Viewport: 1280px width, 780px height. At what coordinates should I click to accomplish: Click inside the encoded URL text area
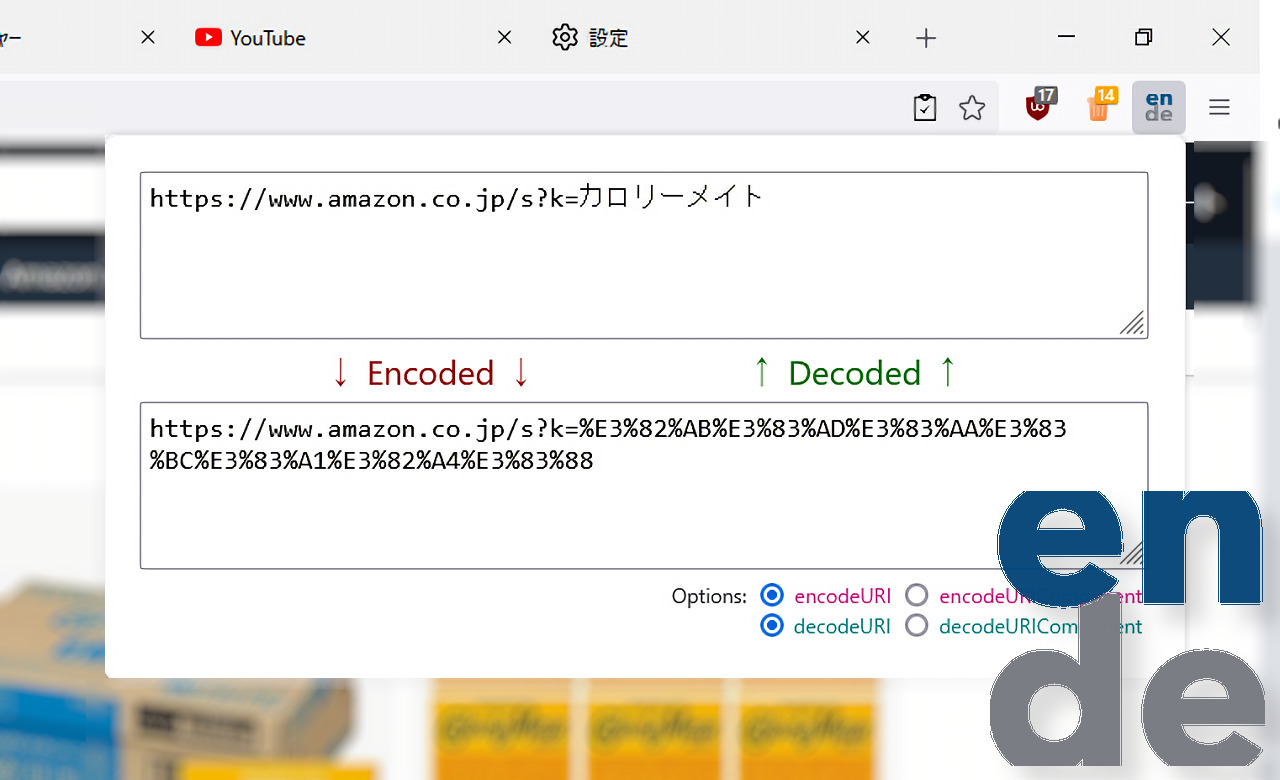click(x=644, y=485)
